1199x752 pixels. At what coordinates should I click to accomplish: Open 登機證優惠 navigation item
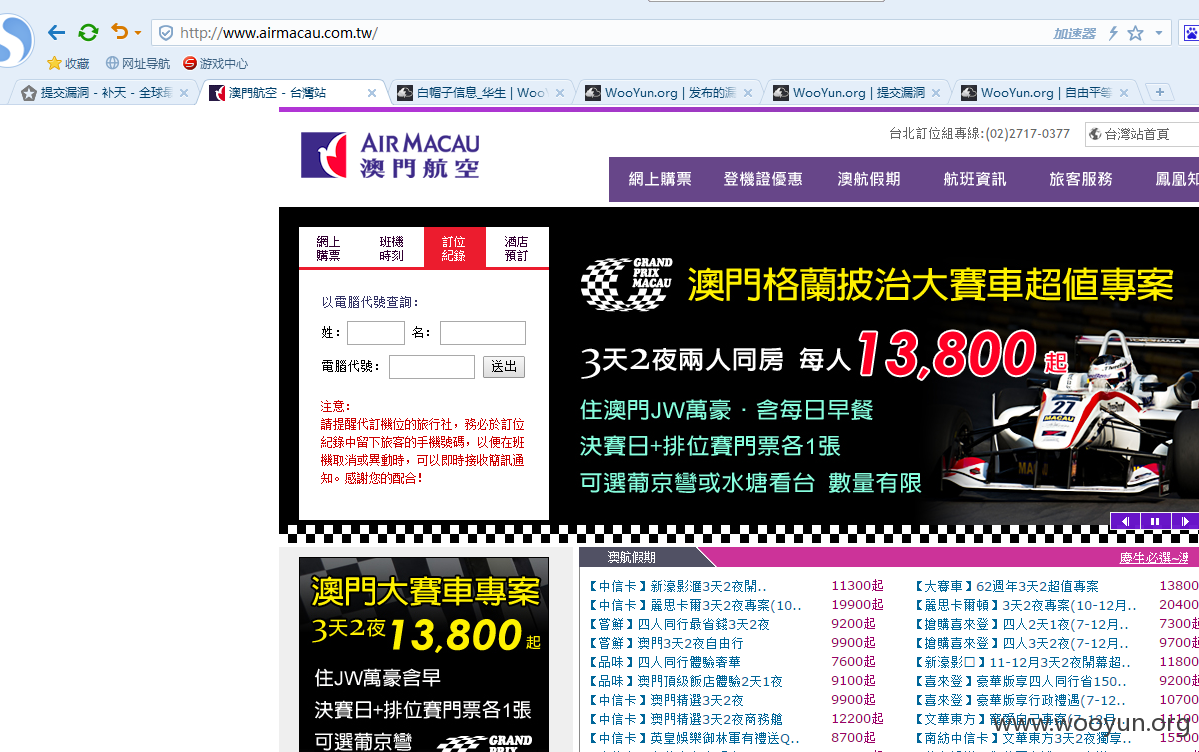tap(763, 179)
